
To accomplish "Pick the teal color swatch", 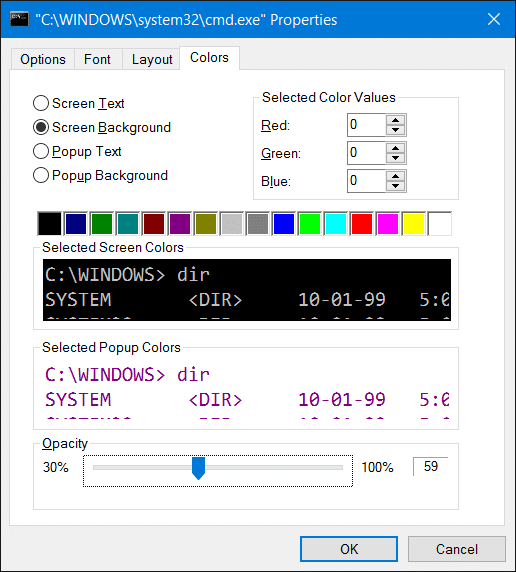I will [x=128, y=224].
